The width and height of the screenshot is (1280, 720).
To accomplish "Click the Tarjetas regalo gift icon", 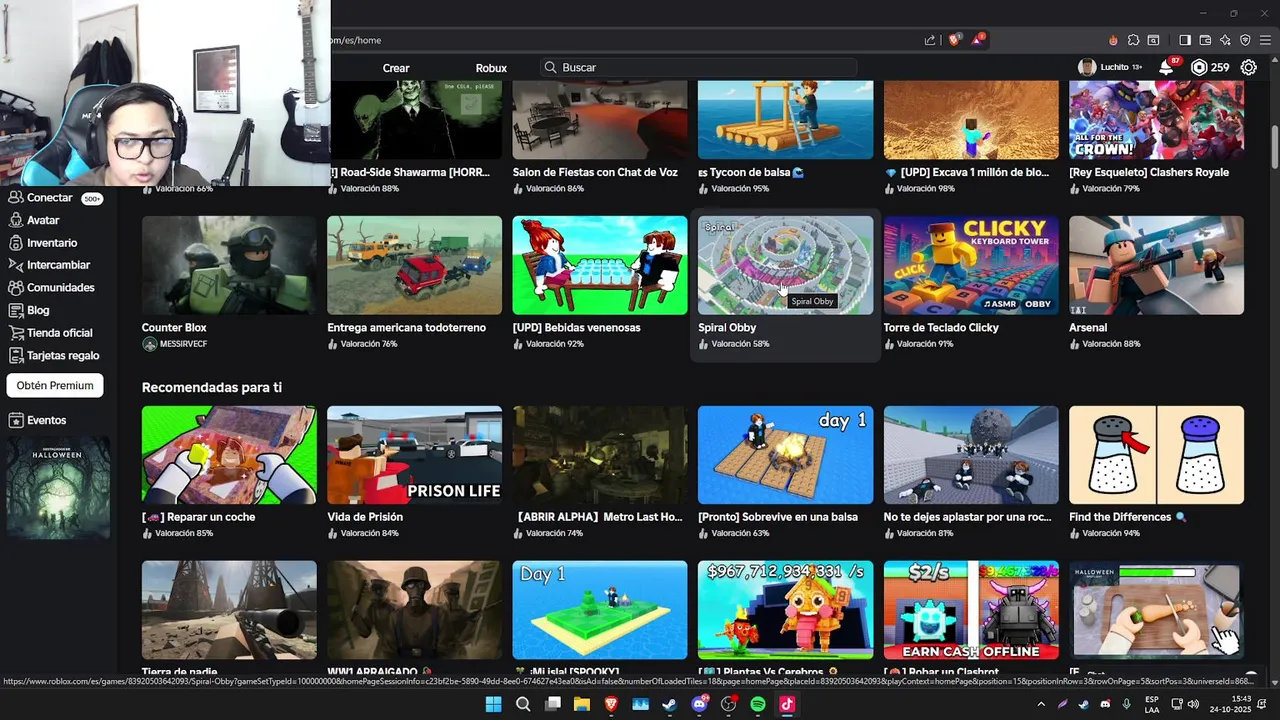I will pyautogui.click(x=15, y=355).
